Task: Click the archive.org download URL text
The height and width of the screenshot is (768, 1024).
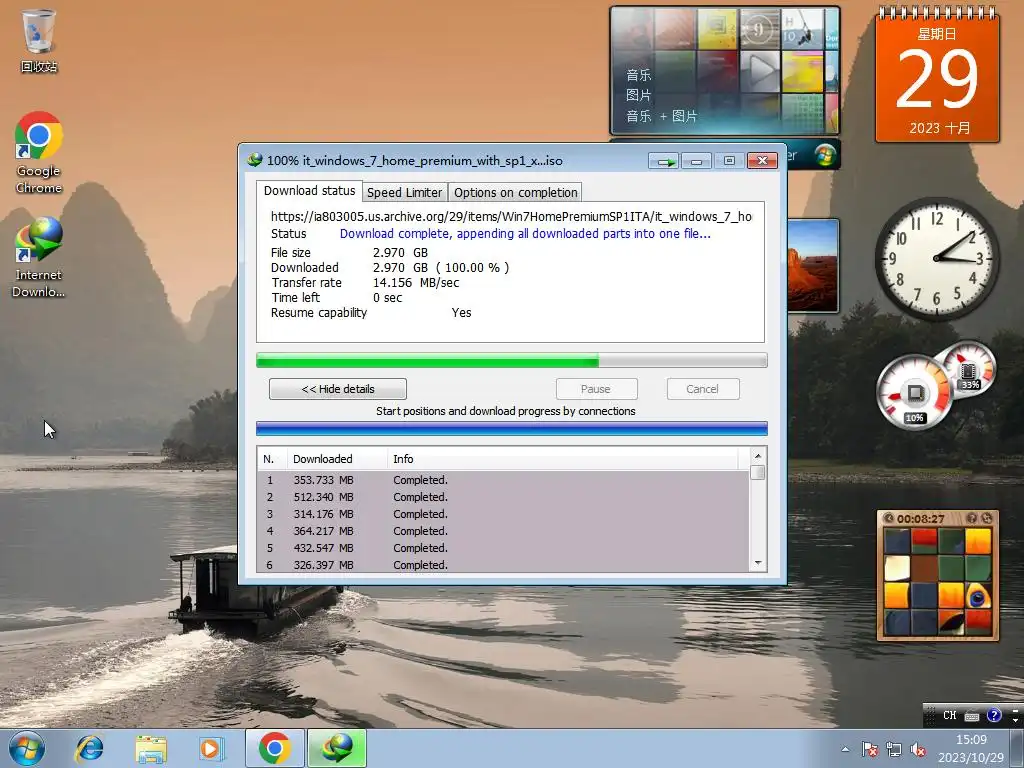Action: [511, 217]
